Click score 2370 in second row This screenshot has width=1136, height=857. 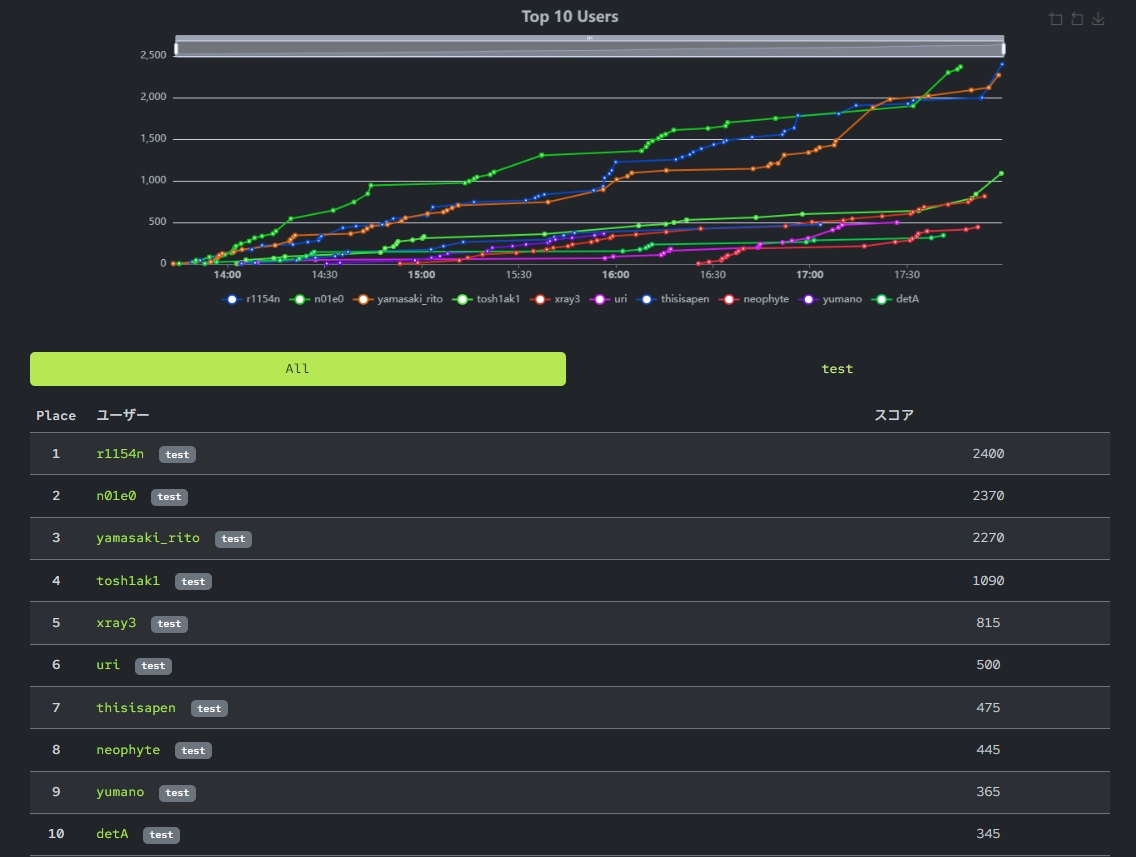coord(988,496)
